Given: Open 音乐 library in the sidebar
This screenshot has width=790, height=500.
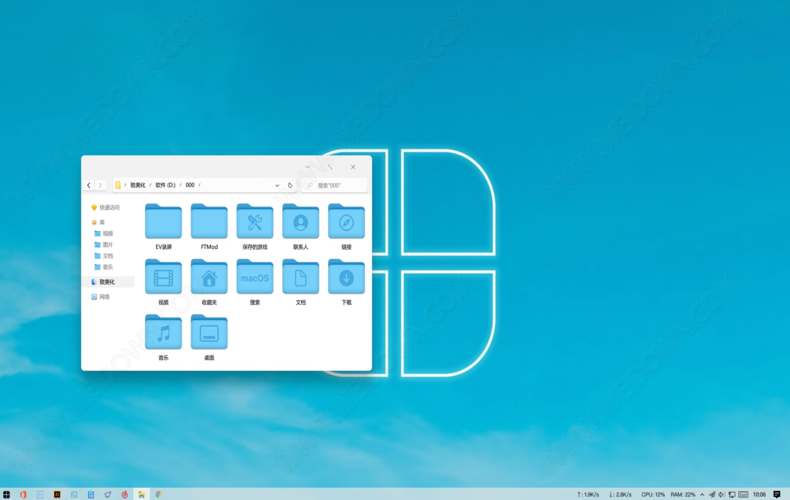Looking at the screenshot, I should point(104,267).
